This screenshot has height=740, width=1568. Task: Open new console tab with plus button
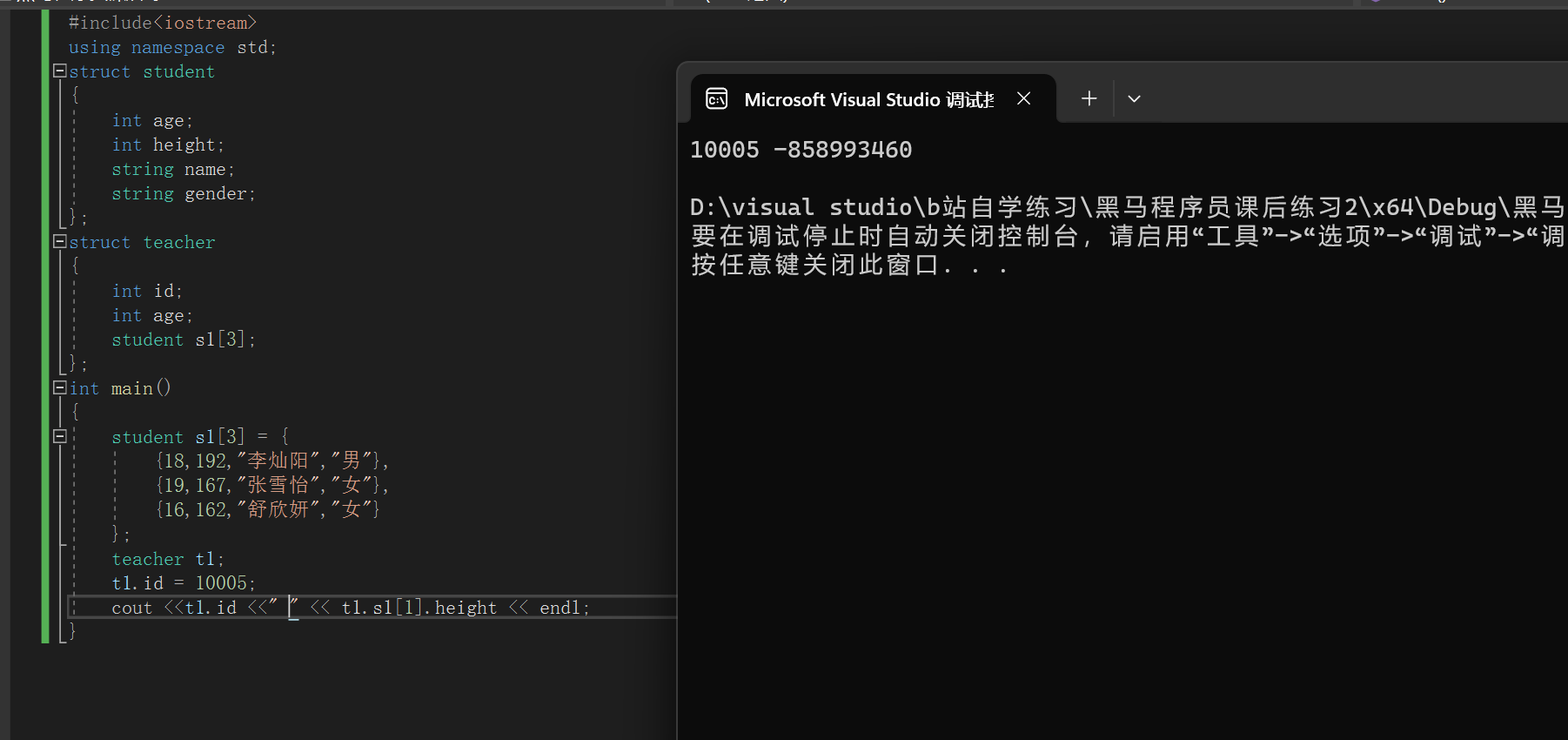click(x=1089, y=98)
